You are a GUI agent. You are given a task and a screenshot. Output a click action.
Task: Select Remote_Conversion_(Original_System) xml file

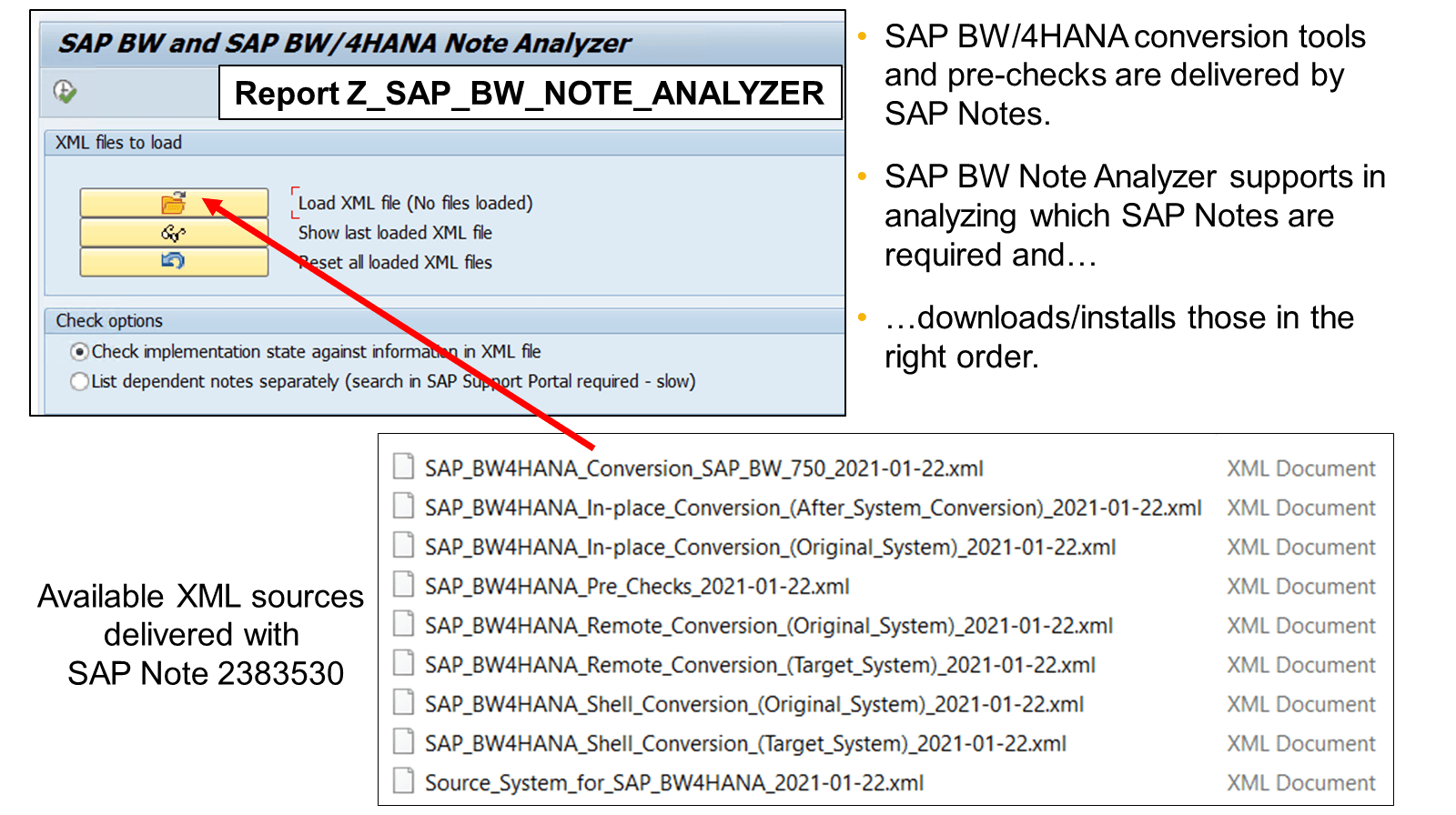[x=769, y=626]
